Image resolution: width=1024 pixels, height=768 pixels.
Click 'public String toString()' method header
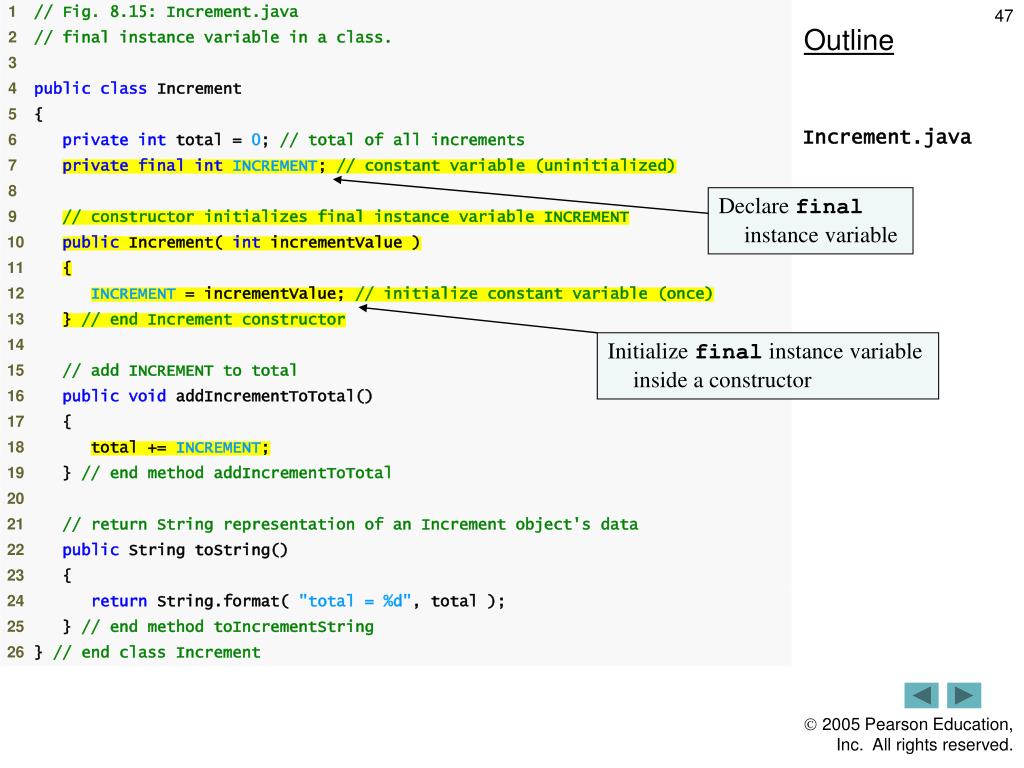pos(174,550)
